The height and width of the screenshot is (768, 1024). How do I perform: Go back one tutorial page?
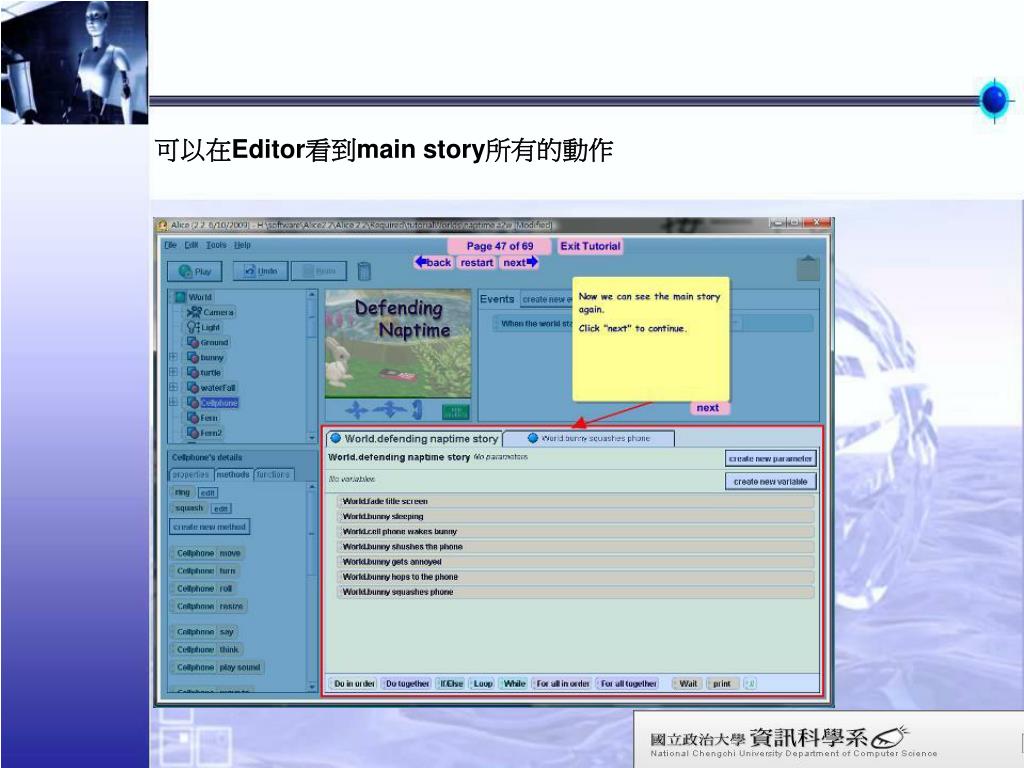pyautogui.click(x=433, y=263)
